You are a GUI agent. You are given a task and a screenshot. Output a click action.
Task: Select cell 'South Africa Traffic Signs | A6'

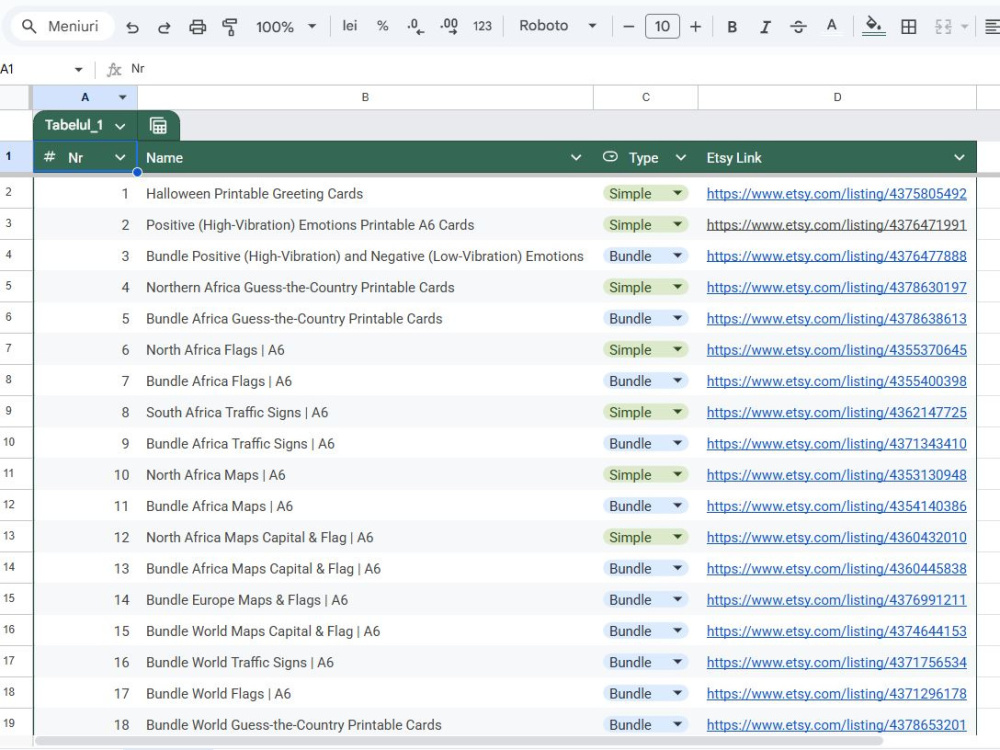[365, 413]
